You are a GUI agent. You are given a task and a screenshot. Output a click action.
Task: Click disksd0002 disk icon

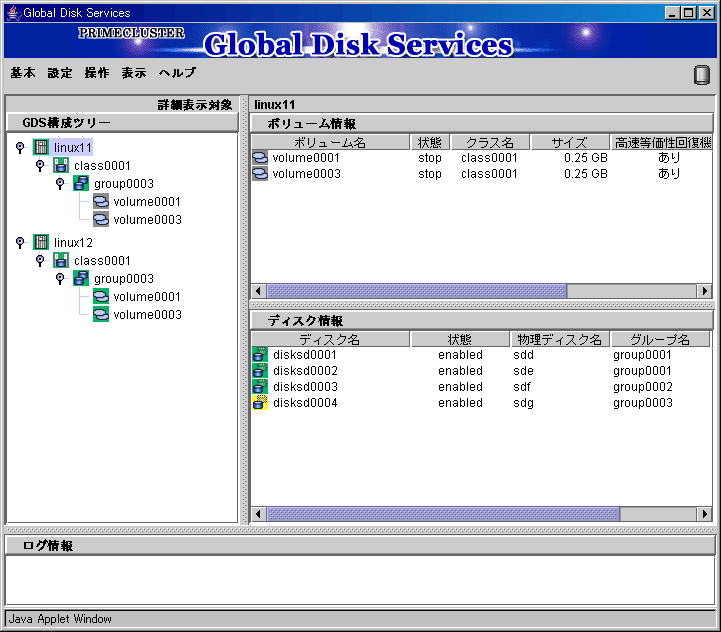pos(260,371)
